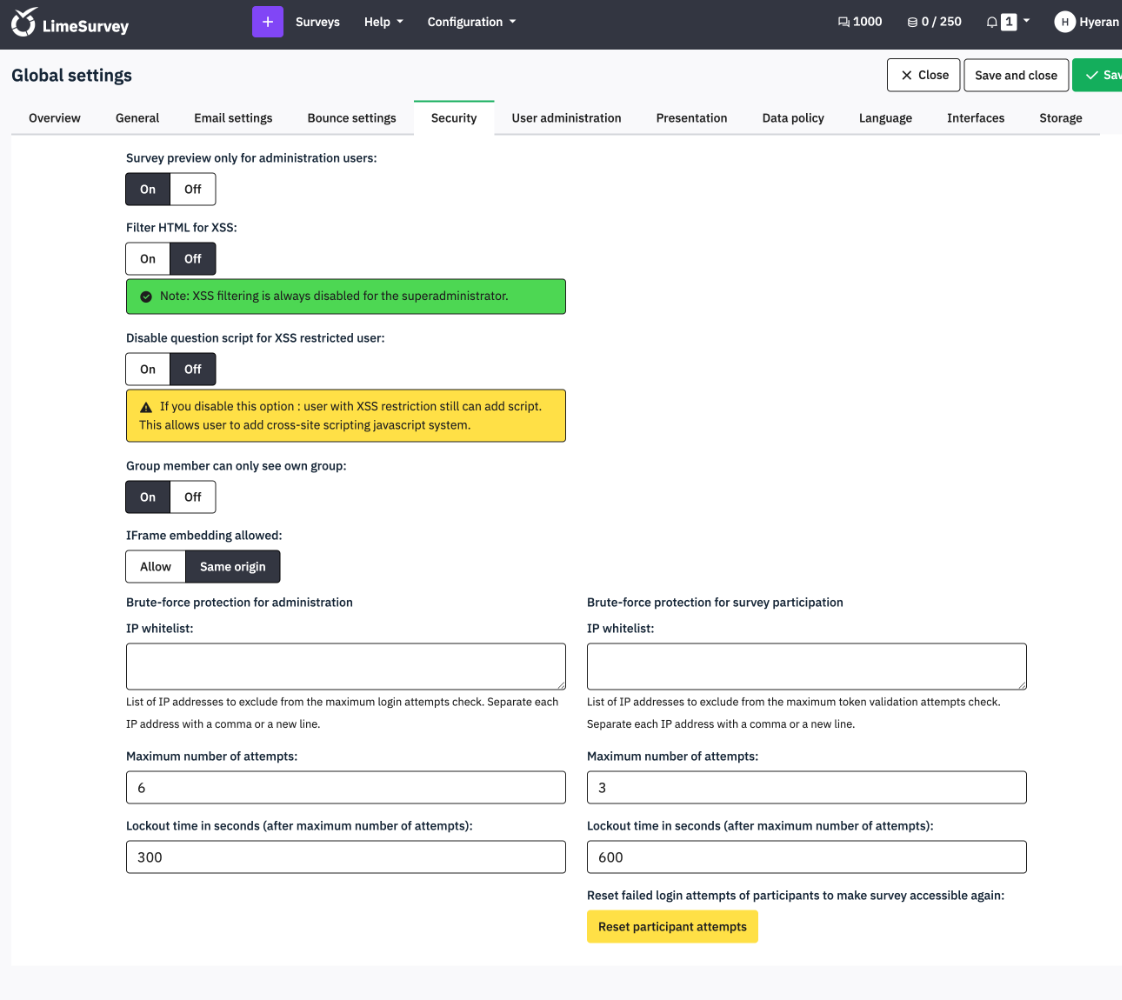Click survey participation maximum attempts field showing 3

coord(806,788)
